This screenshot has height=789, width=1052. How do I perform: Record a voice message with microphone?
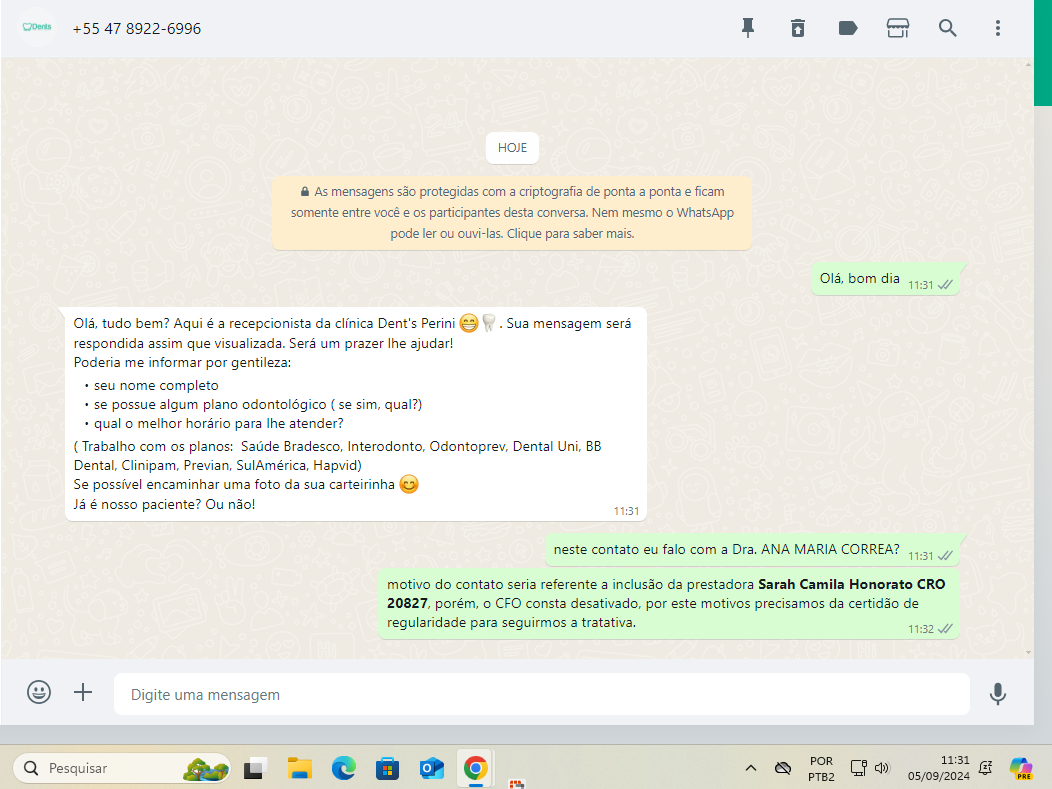coord(998,693)
